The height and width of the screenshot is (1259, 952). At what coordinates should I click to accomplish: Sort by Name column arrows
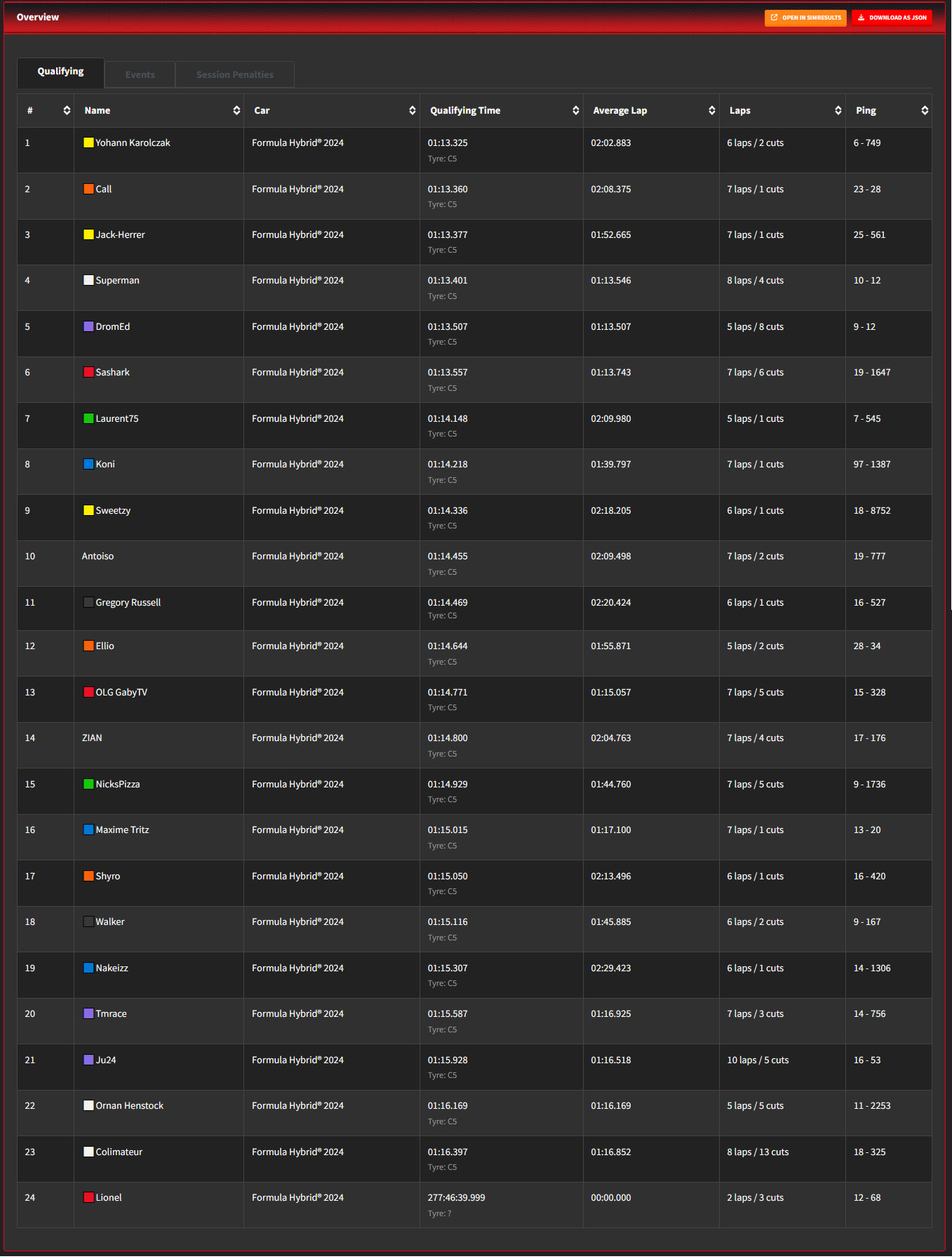tap(236, 110)
